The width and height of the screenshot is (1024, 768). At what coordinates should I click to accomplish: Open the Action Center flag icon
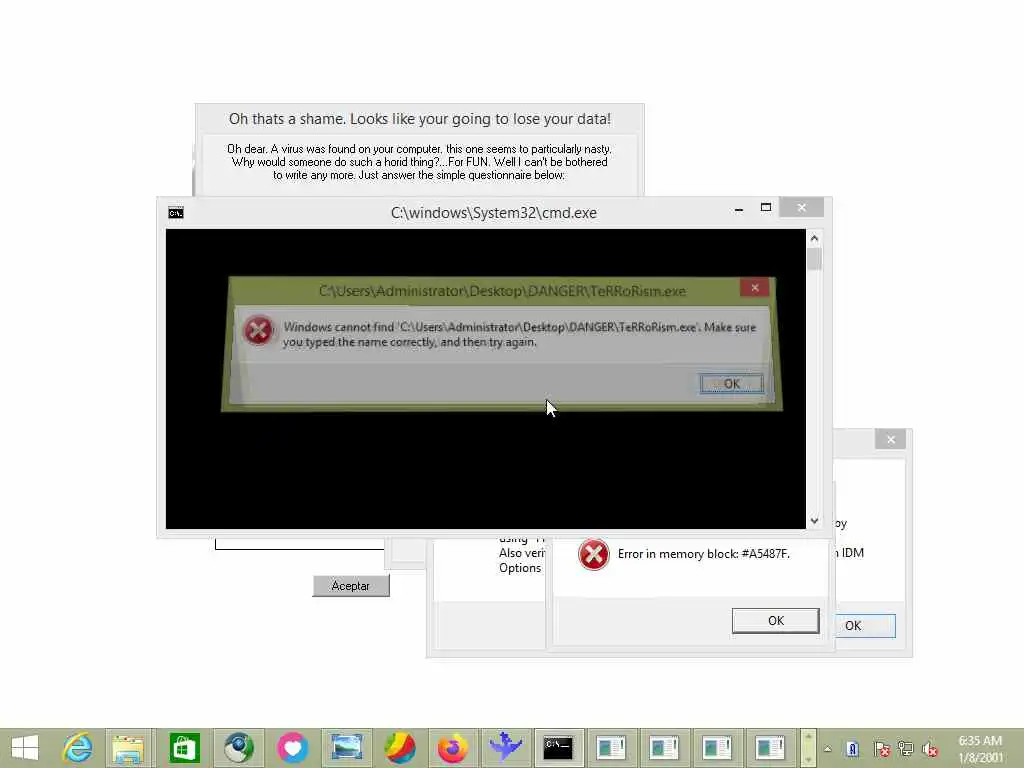click(x=882, y=749)
